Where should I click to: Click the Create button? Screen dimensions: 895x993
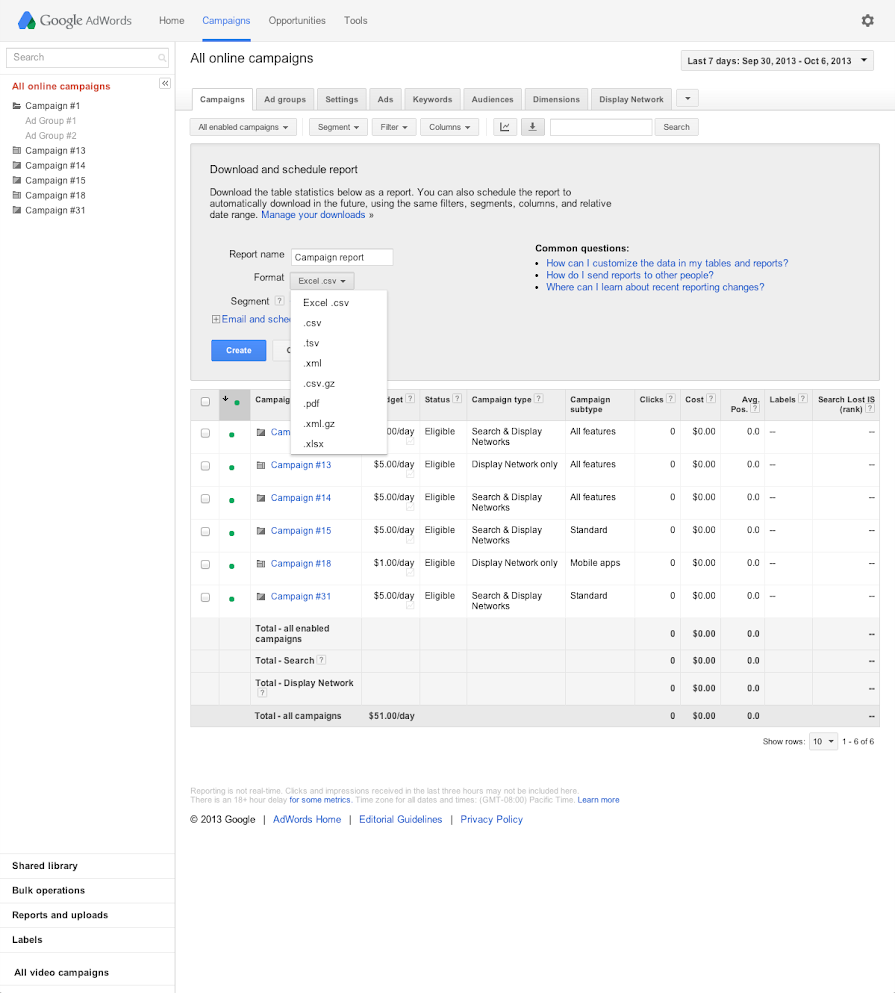(x=238, y=350)
